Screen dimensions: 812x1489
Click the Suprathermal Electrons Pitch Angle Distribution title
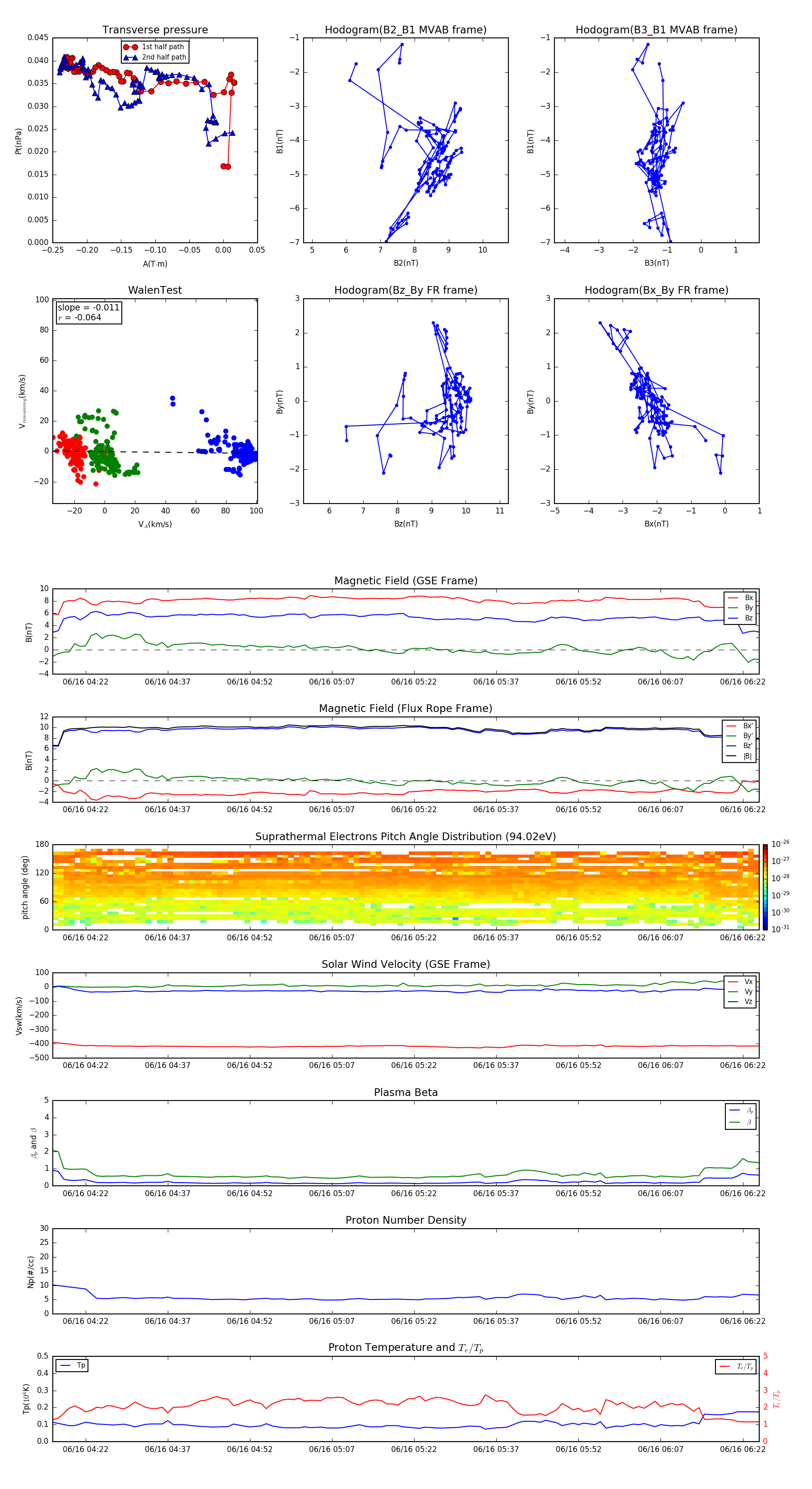click(406, 837)
